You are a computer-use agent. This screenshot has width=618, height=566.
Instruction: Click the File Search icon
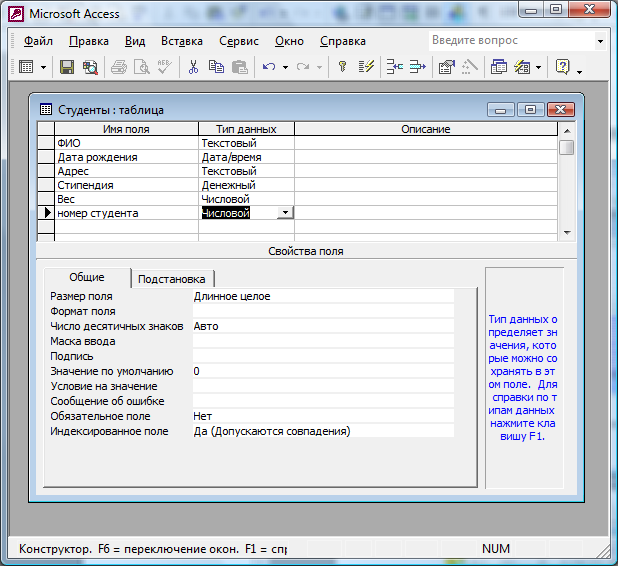(x=90, y=67)
